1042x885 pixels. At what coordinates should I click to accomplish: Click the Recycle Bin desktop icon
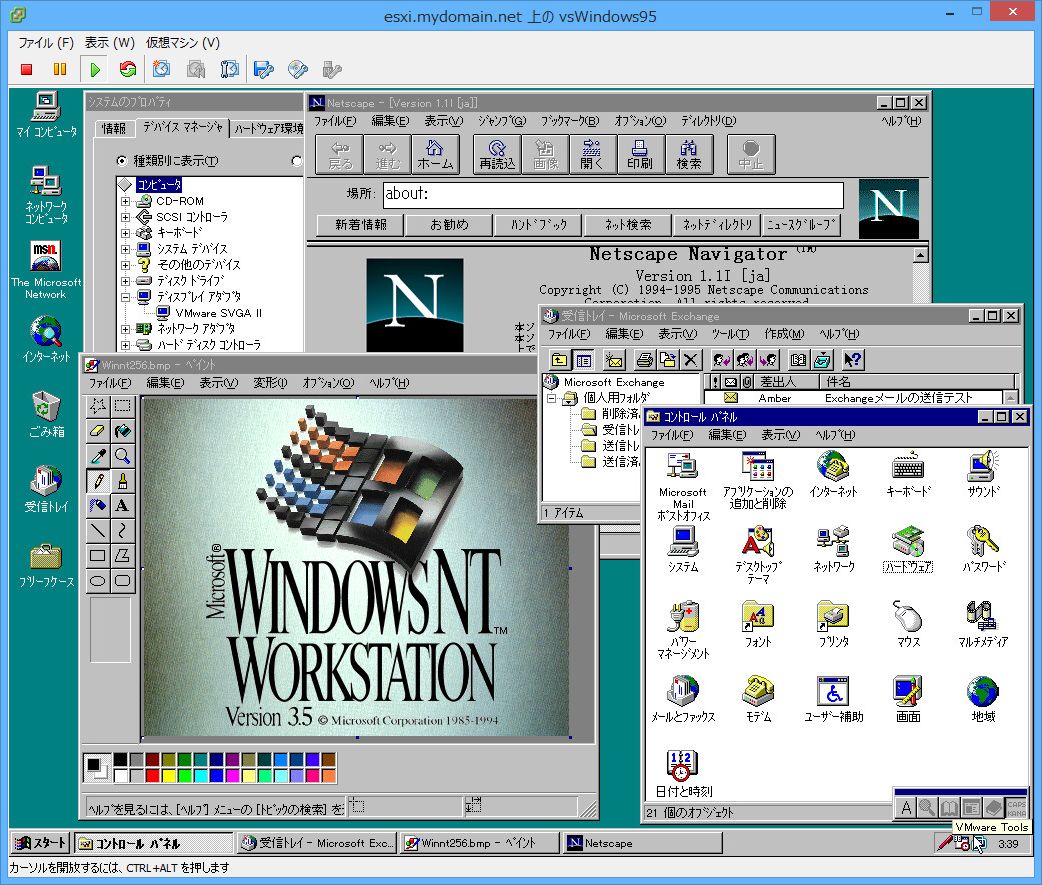coord(46,413)
